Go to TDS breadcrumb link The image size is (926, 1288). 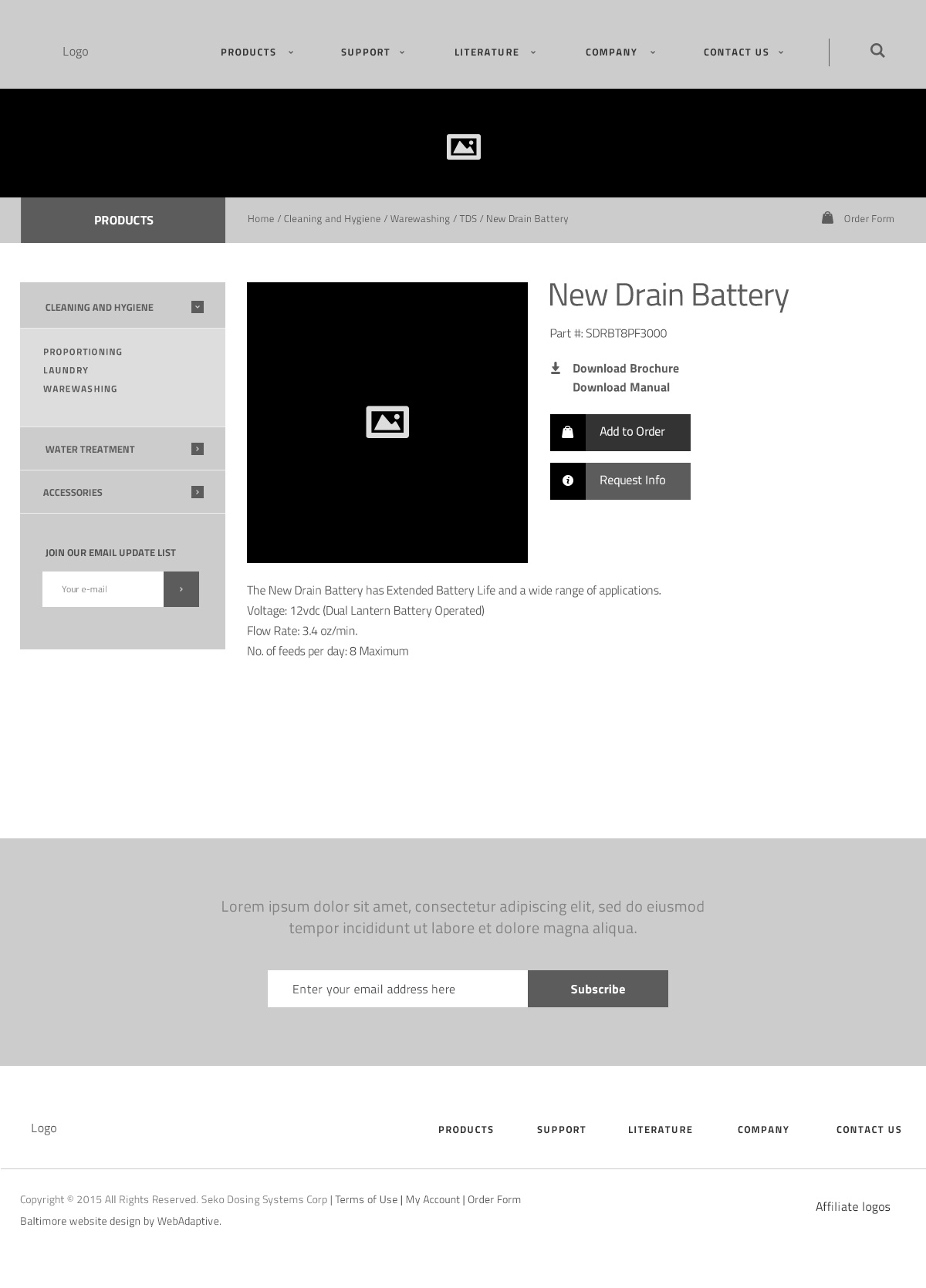pos(468,218)
